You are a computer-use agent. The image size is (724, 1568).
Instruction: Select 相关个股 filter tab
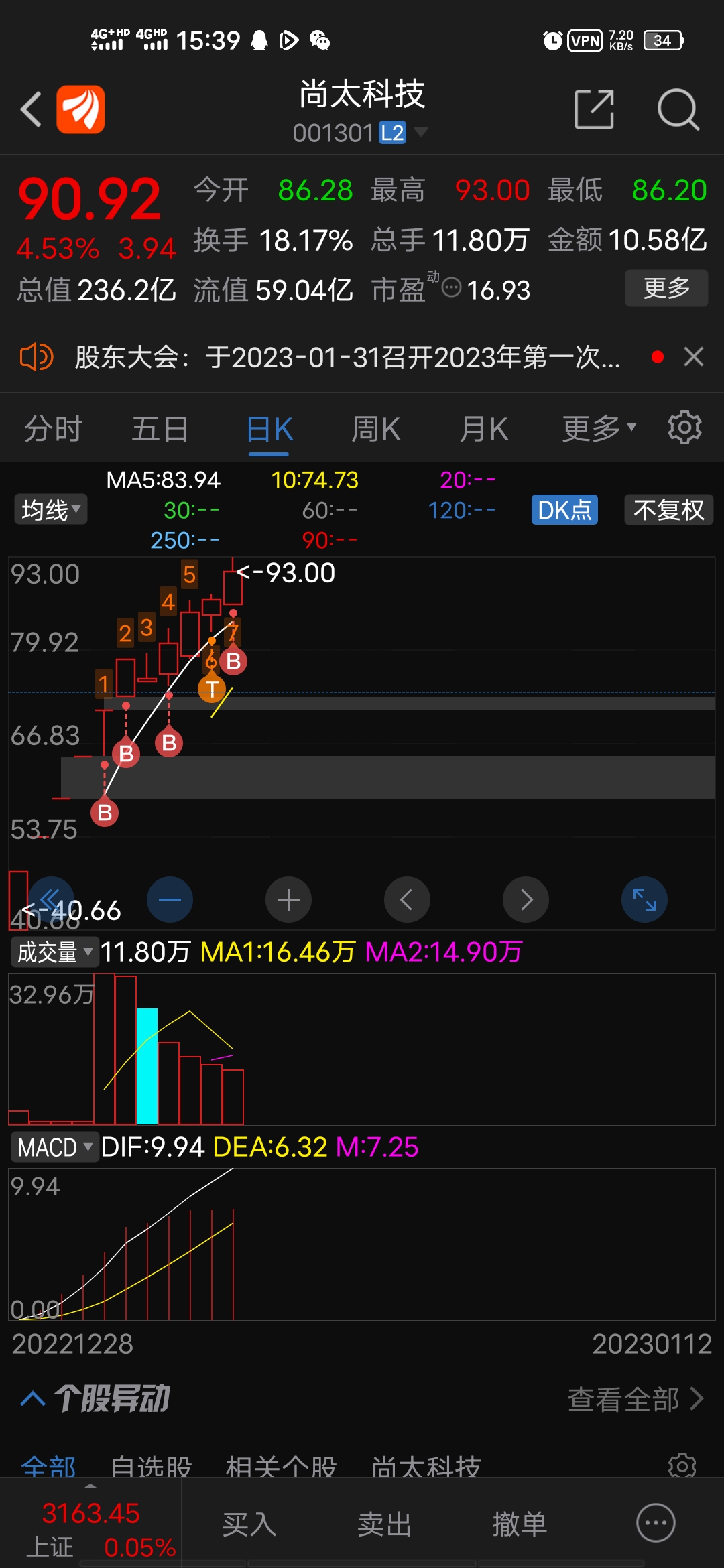point(281,1467)
